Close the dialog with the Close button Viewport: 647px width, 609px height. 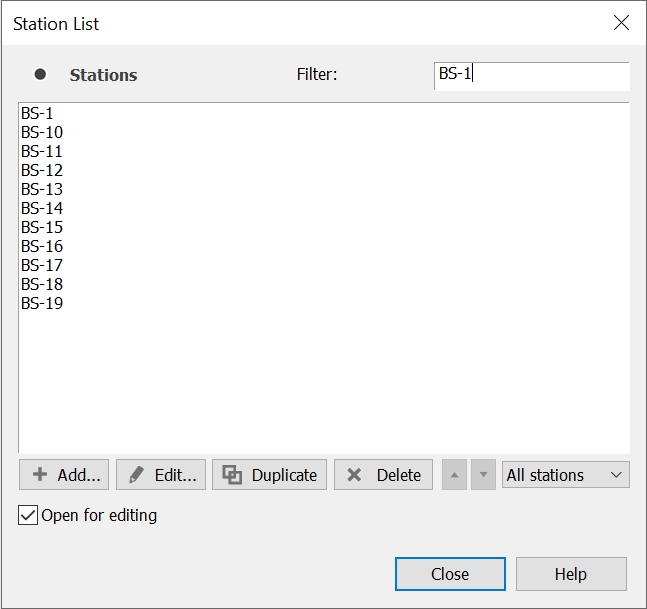450,574
